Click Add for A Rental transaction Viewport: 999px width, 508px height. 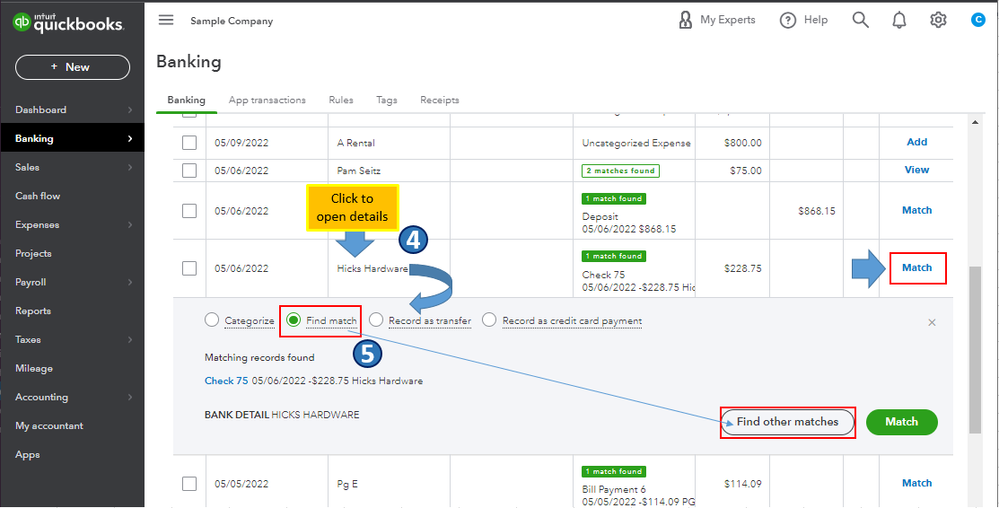[x=917, y=142]
